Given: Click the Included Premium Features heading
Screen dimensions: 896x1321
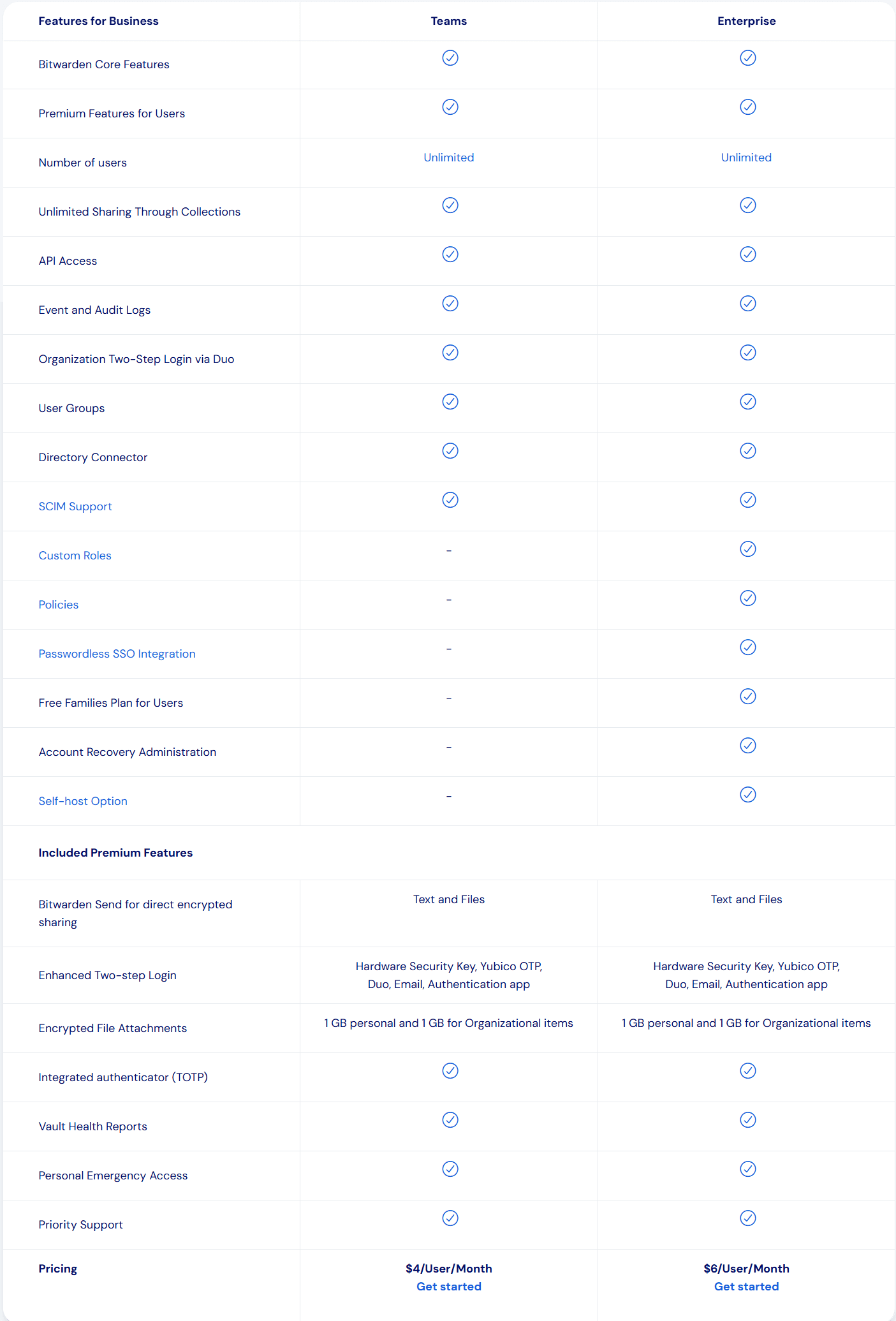Looking at the screenshot, I should 115,852.
